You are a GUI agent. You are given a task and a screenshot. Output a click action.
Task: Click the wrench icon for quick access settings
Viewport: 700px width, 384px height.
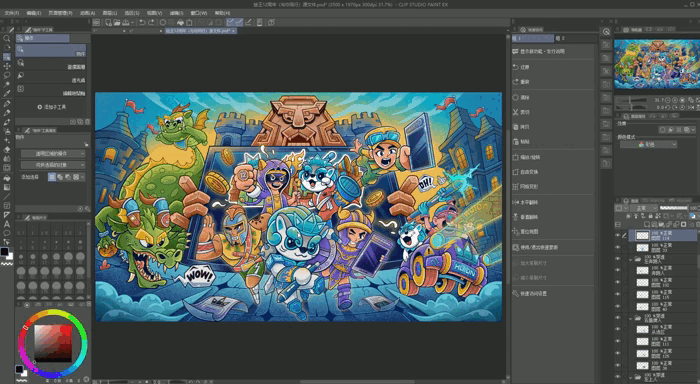[x=516, y=293]
